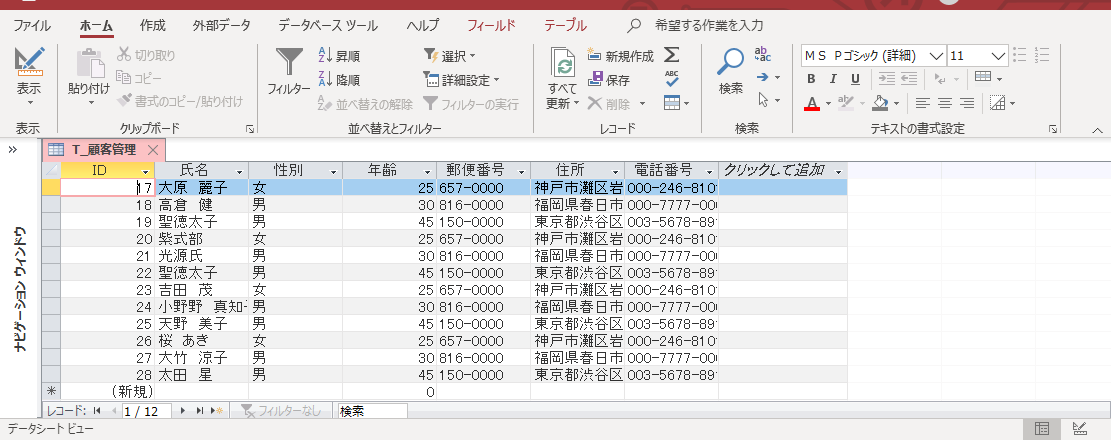Align text right
1111x440 pixels.
(967, 103)
